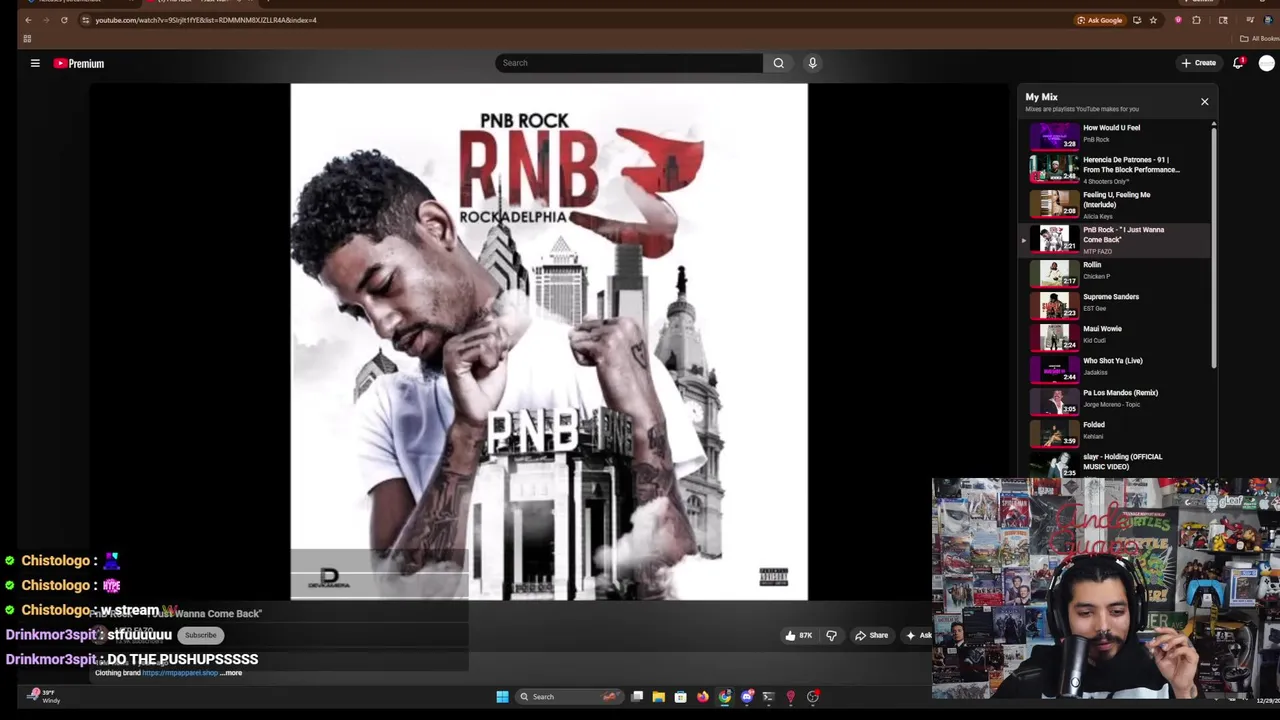Click the Create button
The width and height of the screenshot is (1280, 720).
pyautogui.click(x=1198, y=63)
